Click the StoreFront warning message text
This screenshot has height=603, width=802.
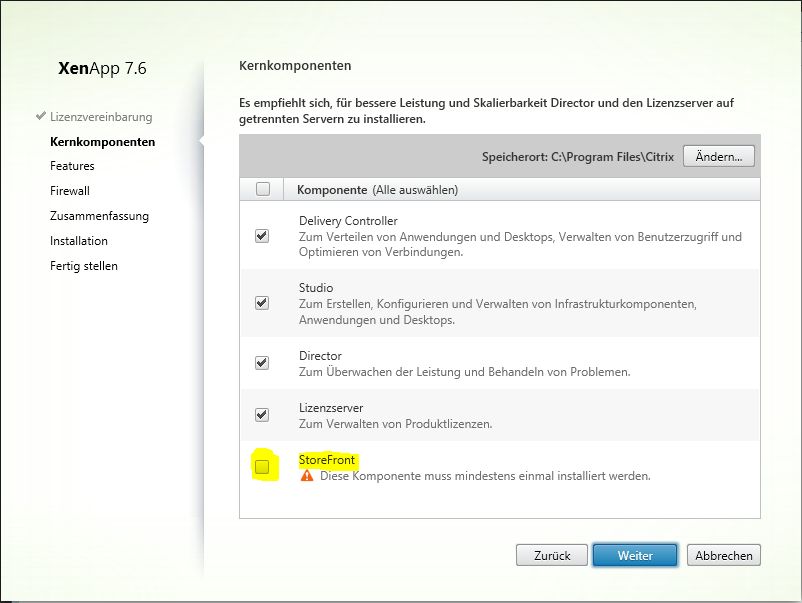pos(485,476)
